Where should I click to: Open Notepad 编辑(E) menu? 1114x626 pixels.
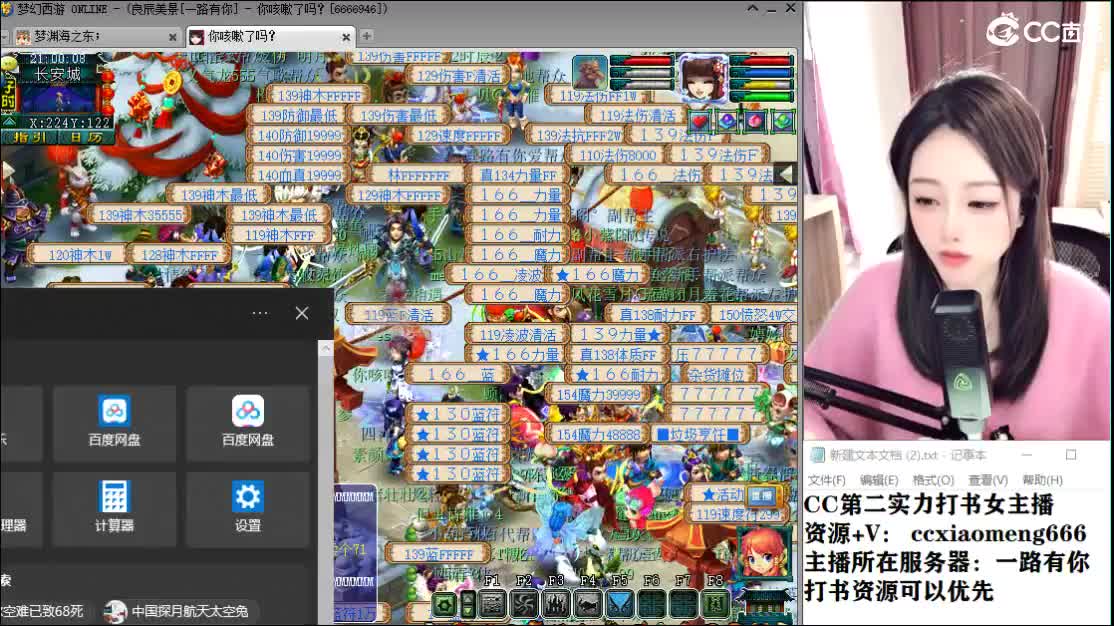point(879,480)
